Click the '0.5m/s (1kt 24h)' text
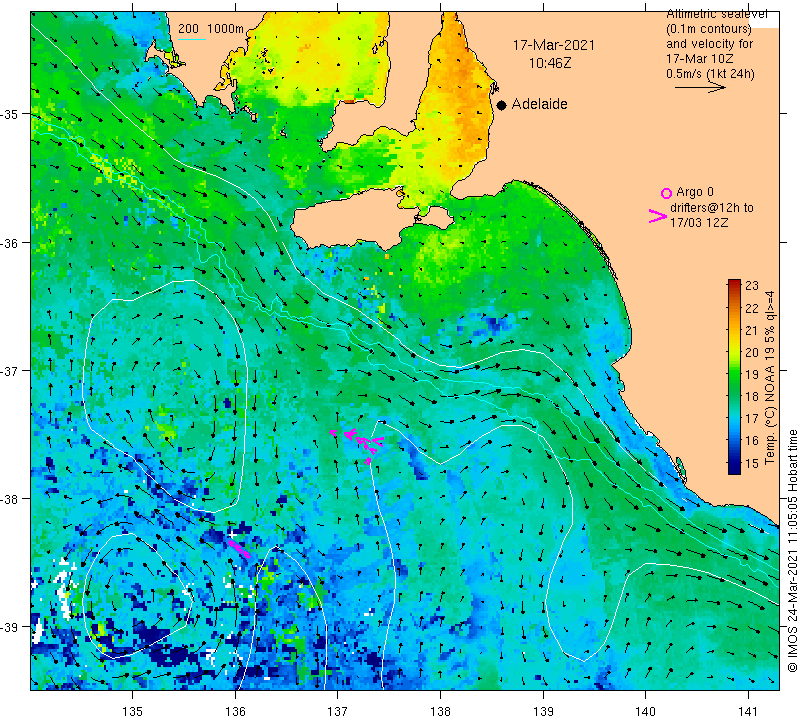This screenshot has height=720, width=800. pyautogui.click(x=710, y=74)
